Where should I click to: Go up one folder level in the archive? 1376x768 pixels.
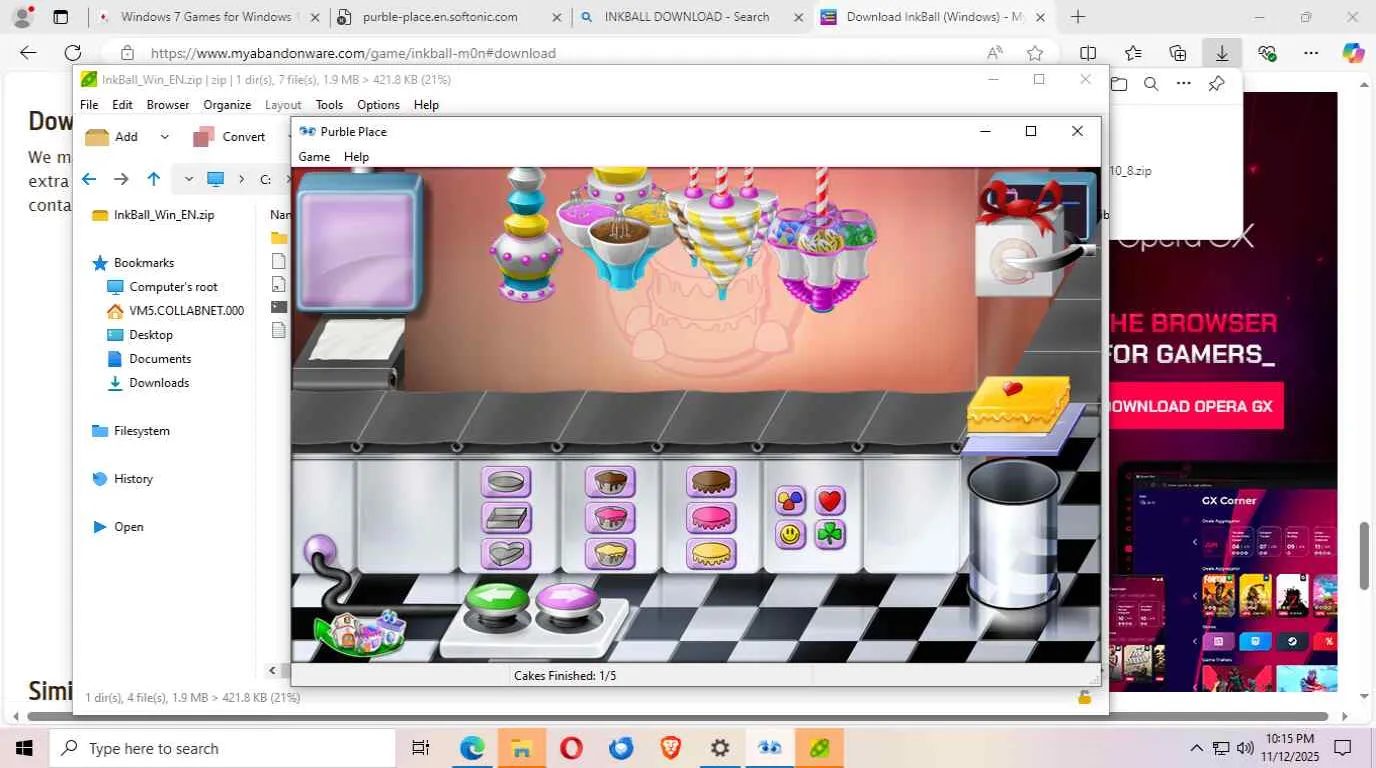click(x=153, y=179)
